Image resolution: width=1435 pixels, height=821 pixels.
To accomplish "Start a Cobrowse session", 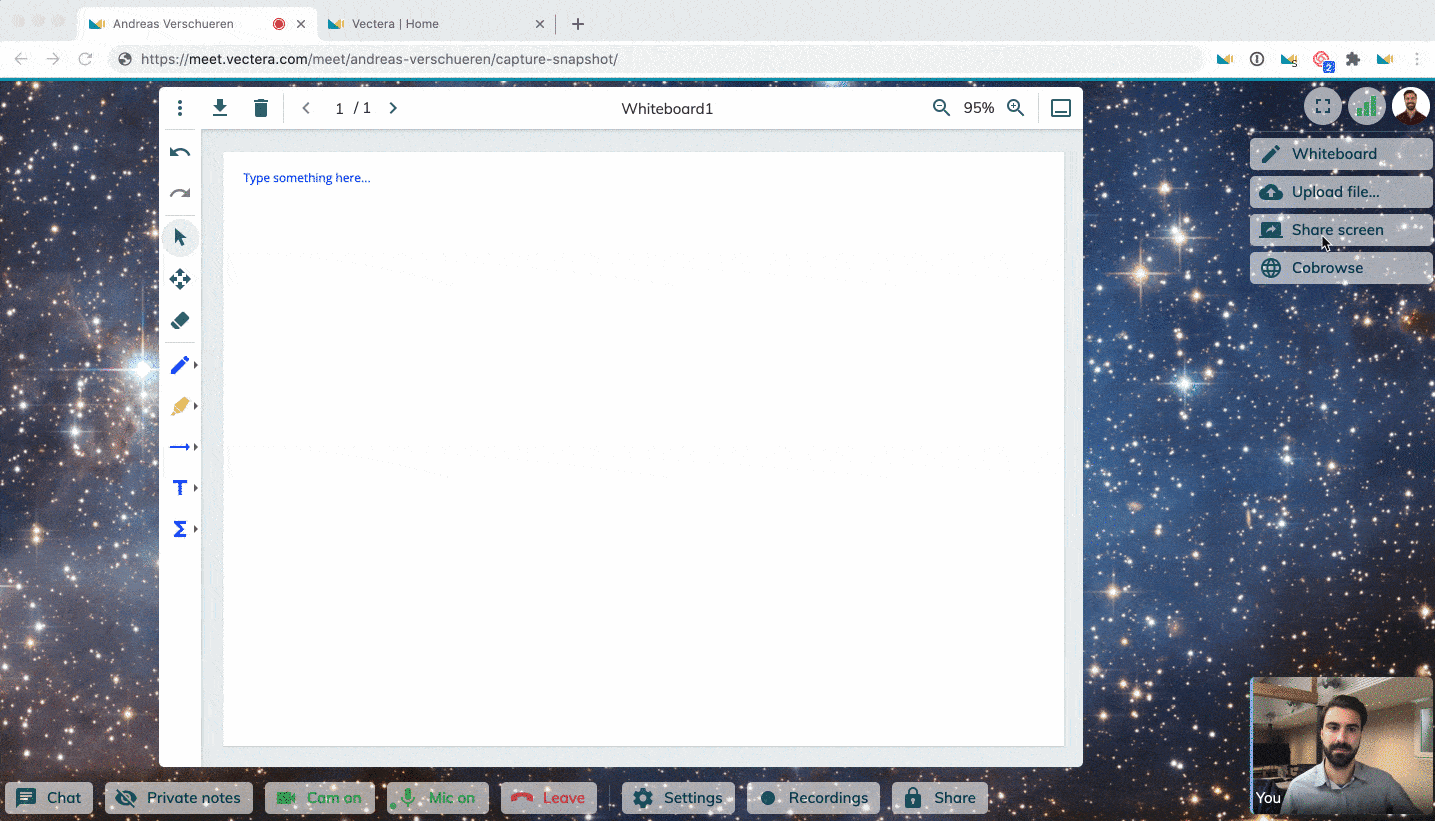I will [1341, 268].
